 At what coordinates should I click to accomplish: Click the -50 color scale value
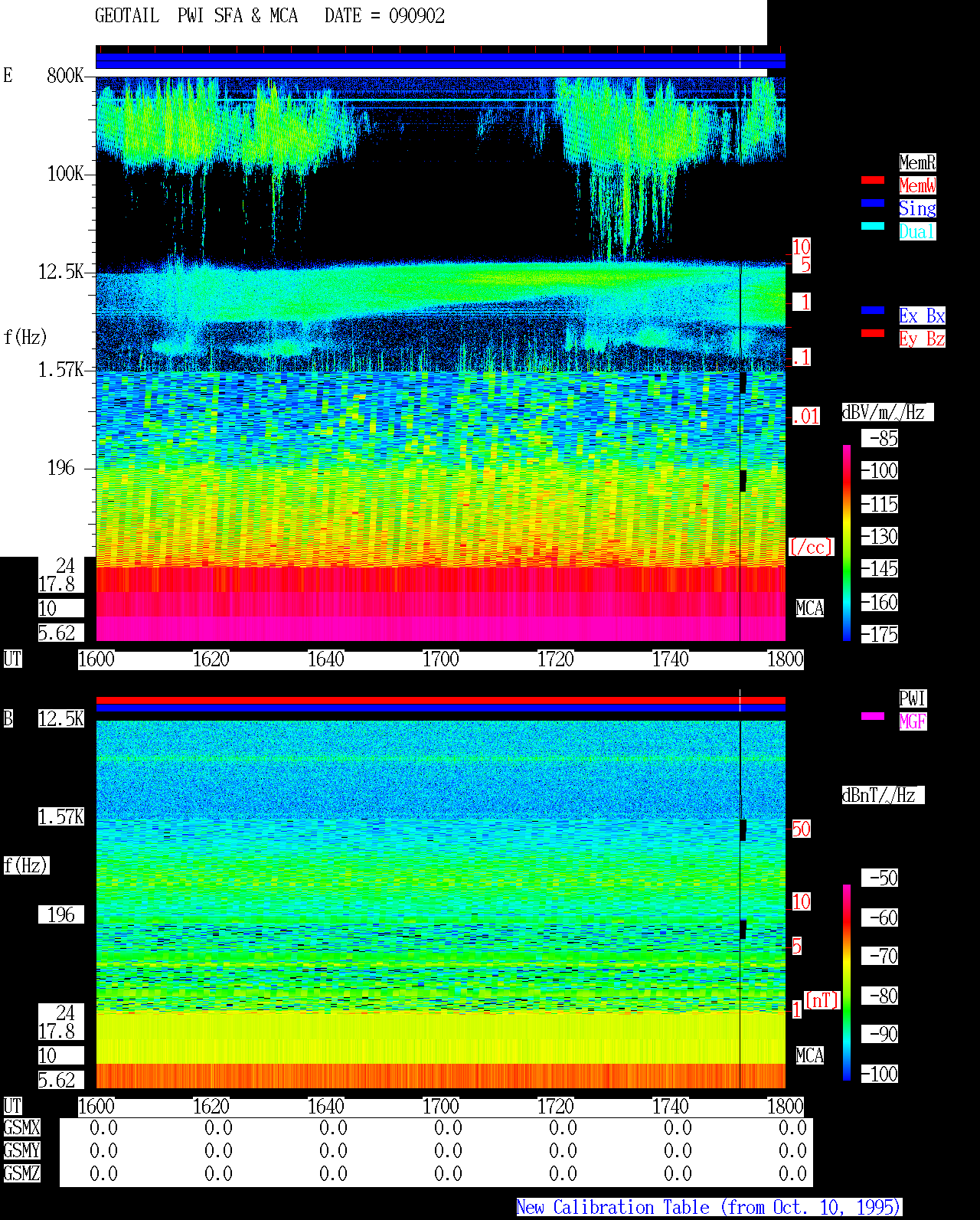880,878
